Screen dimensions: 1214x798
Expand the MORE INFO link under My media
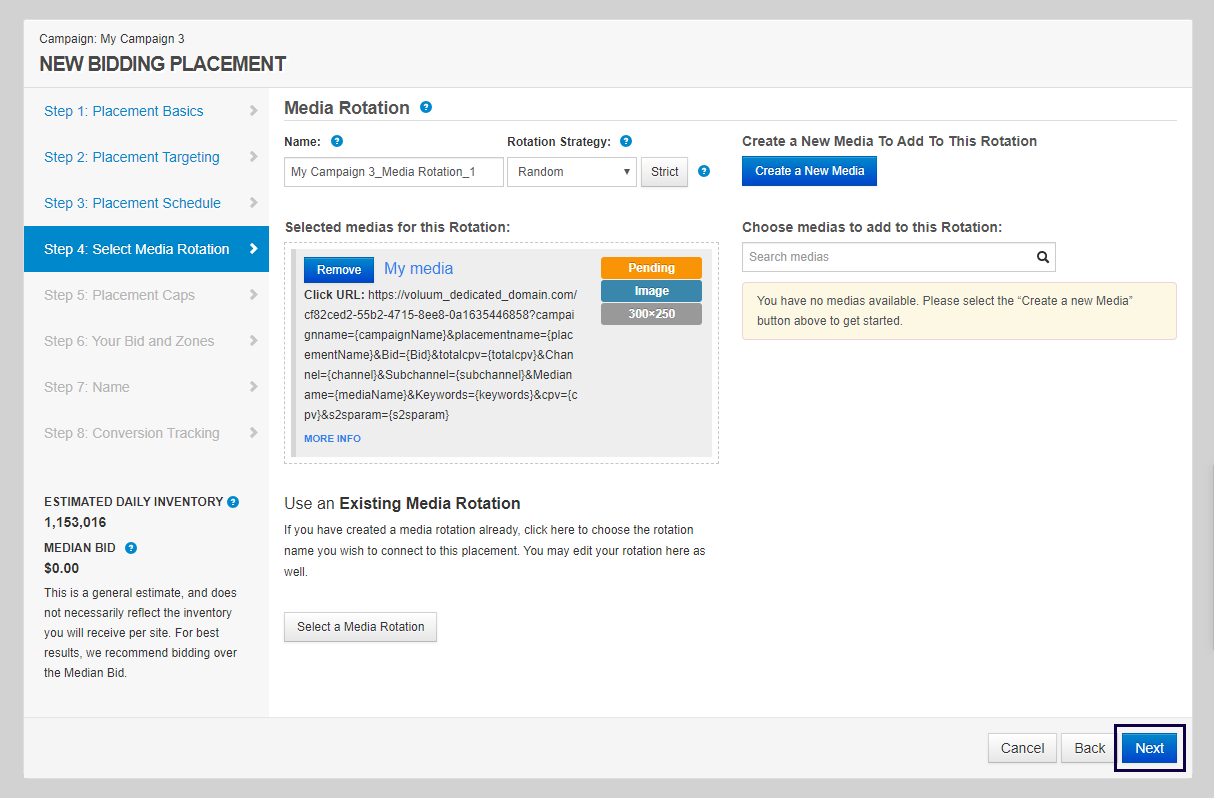(x=332, y=439)
